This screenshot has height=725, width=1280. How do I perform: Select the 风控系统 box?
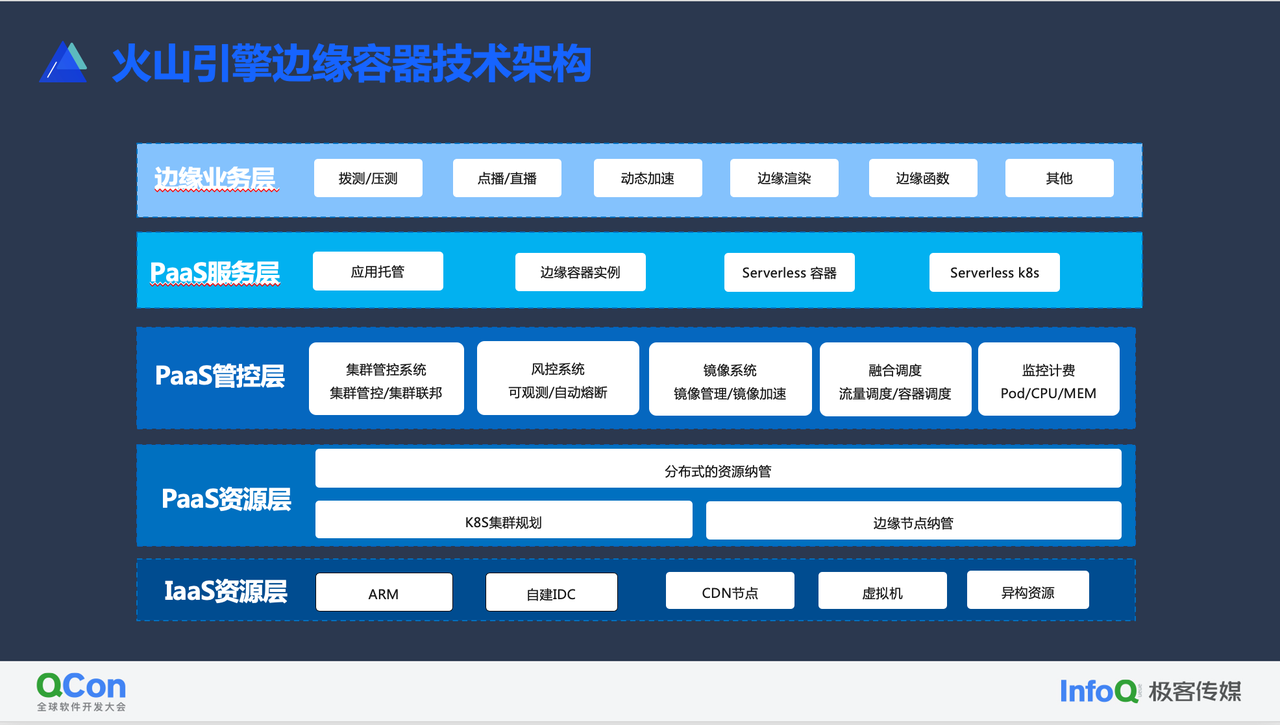pos(558,378)
